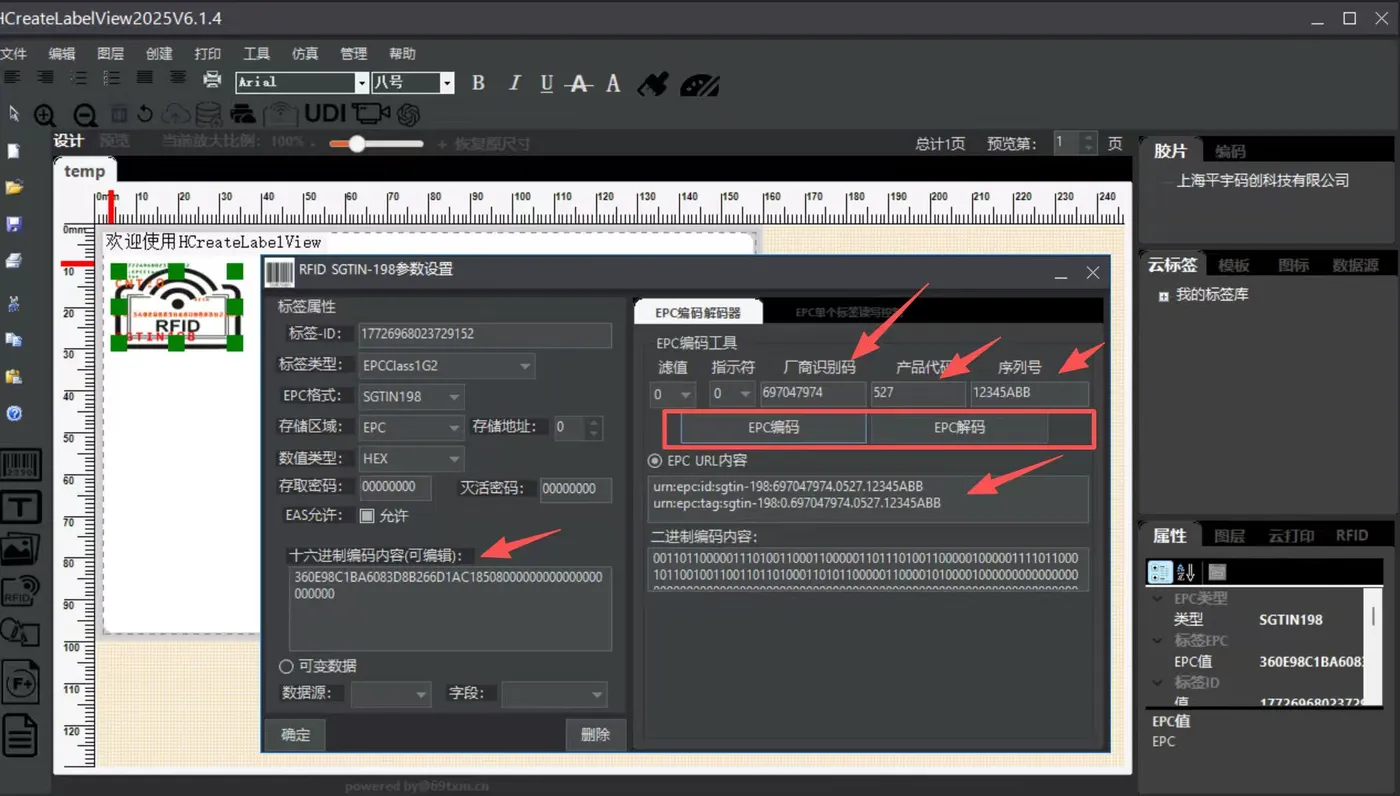1400x796 pixels.
Task: Open the 存储区域 EPC dropdown
Action: [x=410, y=428]
